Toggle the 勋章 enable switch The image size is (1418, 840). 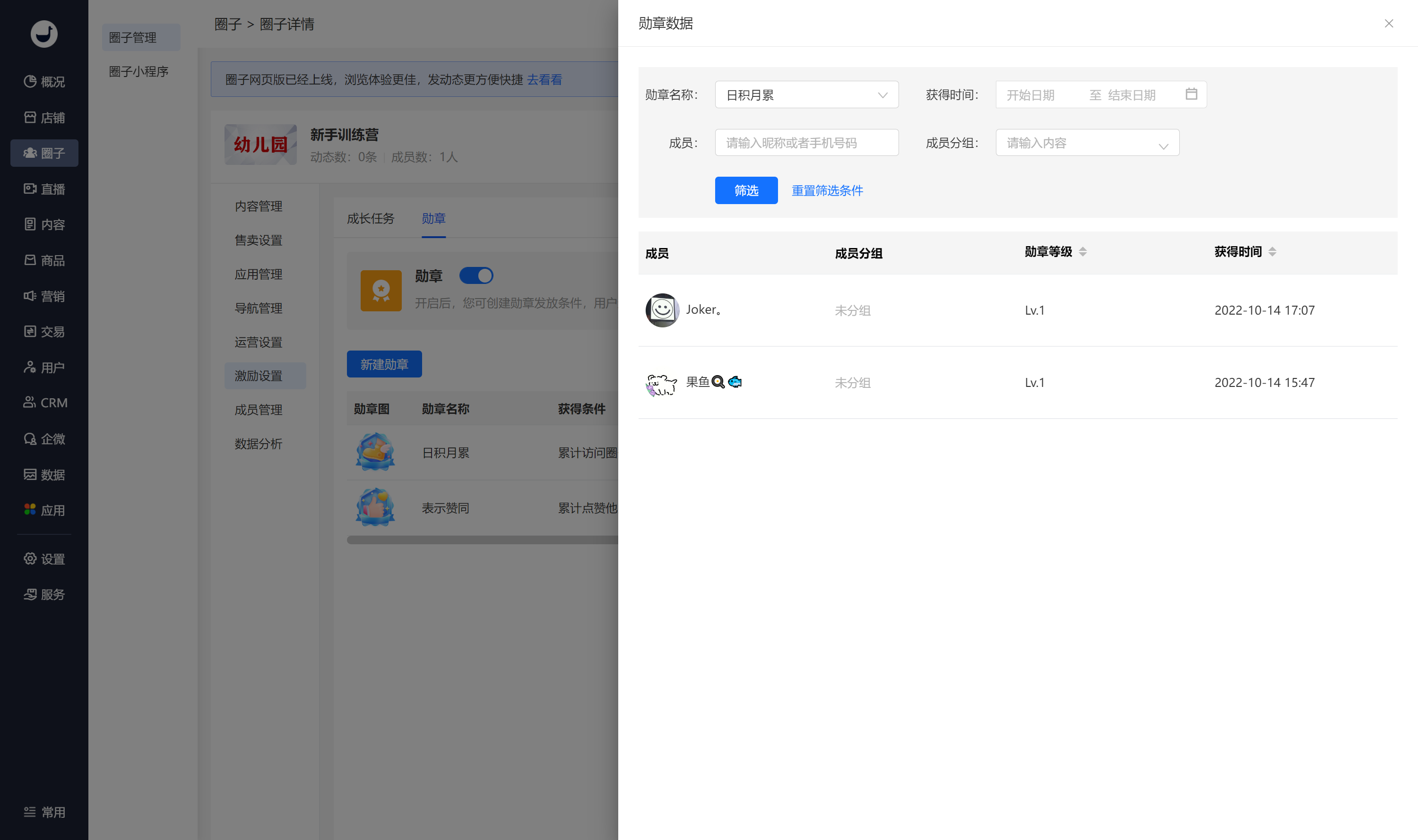[476, 275]
